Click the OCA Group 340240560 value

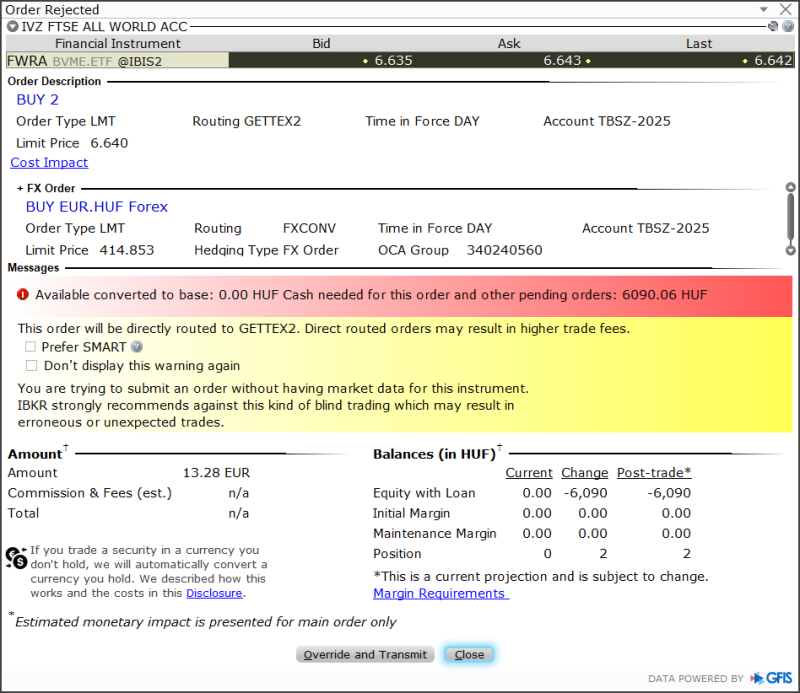tap(505, 250)
